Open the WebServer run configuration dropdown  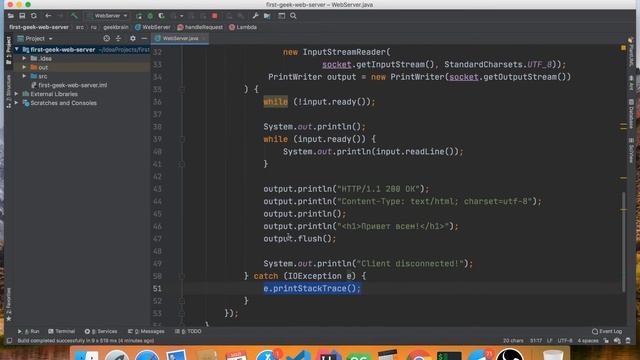coord(107,16)
